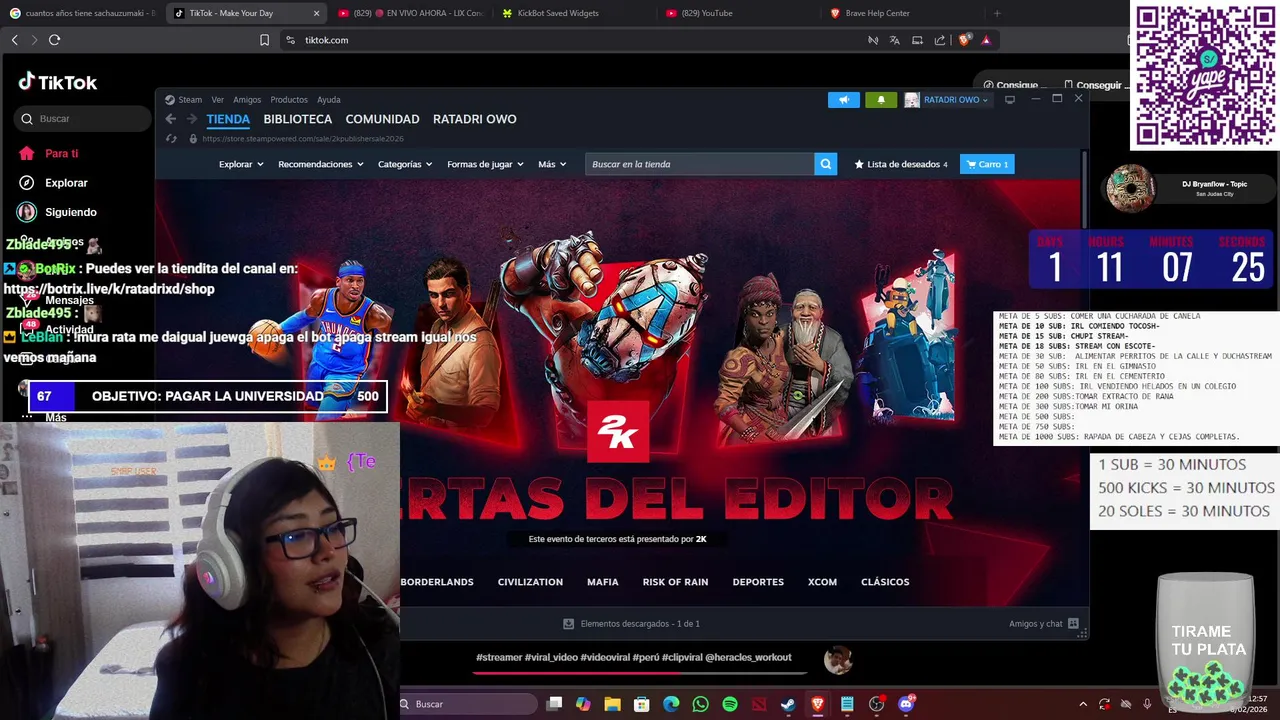Switch to the BIBLIOTECA tab
The width and height of the screenshot is (1280, 720).
(298, 119)
